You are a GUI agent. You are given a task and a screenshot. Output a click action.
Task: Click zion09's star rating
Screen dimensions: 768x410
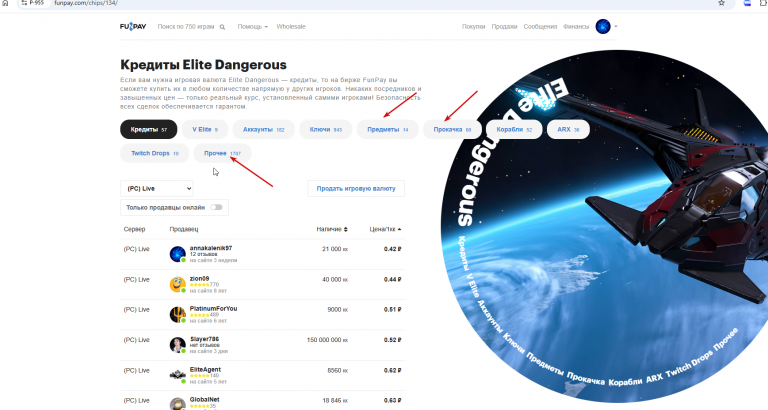coord(199,285)
